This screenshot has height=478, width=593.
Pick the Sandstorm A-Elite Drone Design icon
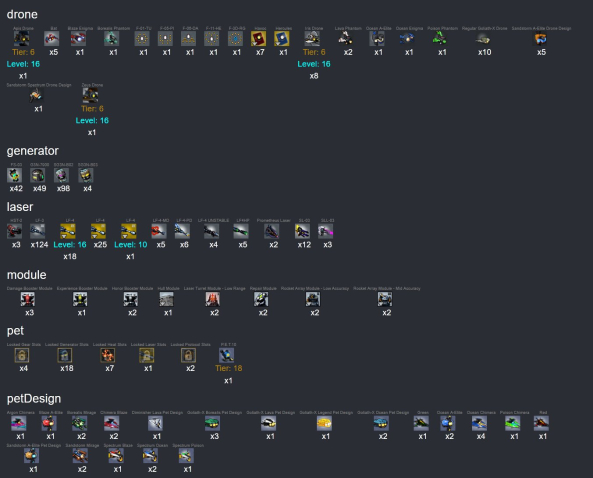click(x=540, y=39)
